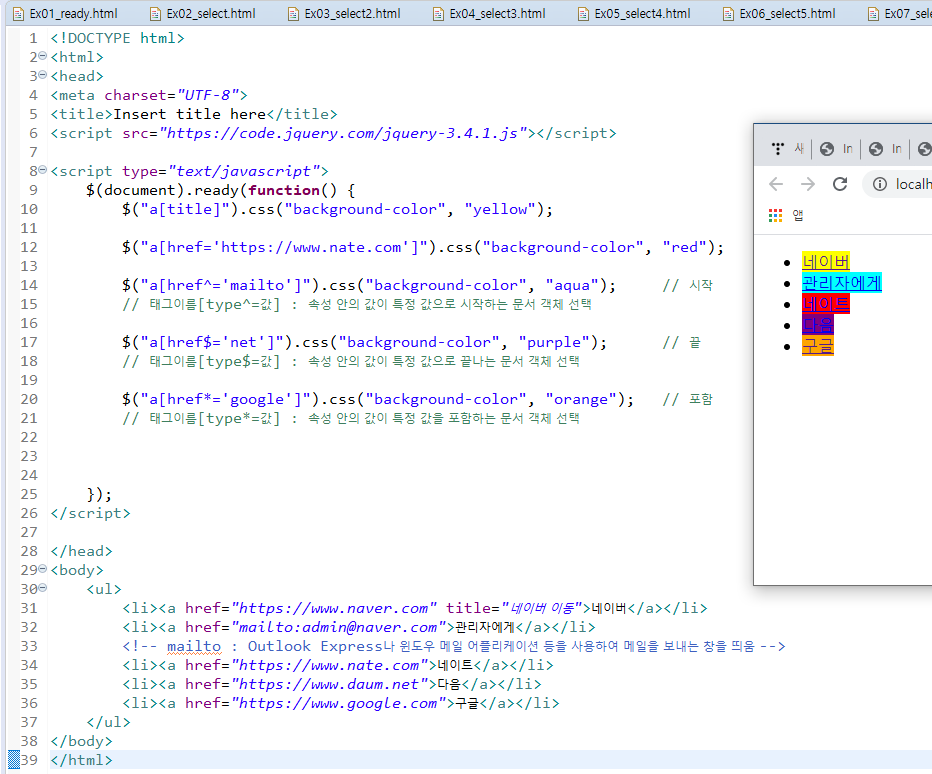Click line number 25 in the gutter
This screenshot has height=774, width=932.
coord(29,495)
